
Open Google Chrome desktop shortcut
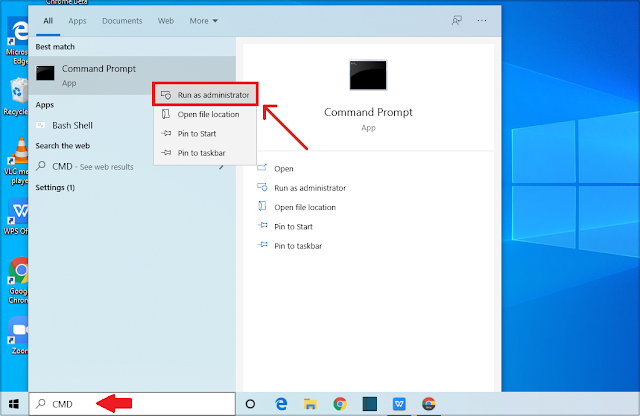(x=18, y=280)
